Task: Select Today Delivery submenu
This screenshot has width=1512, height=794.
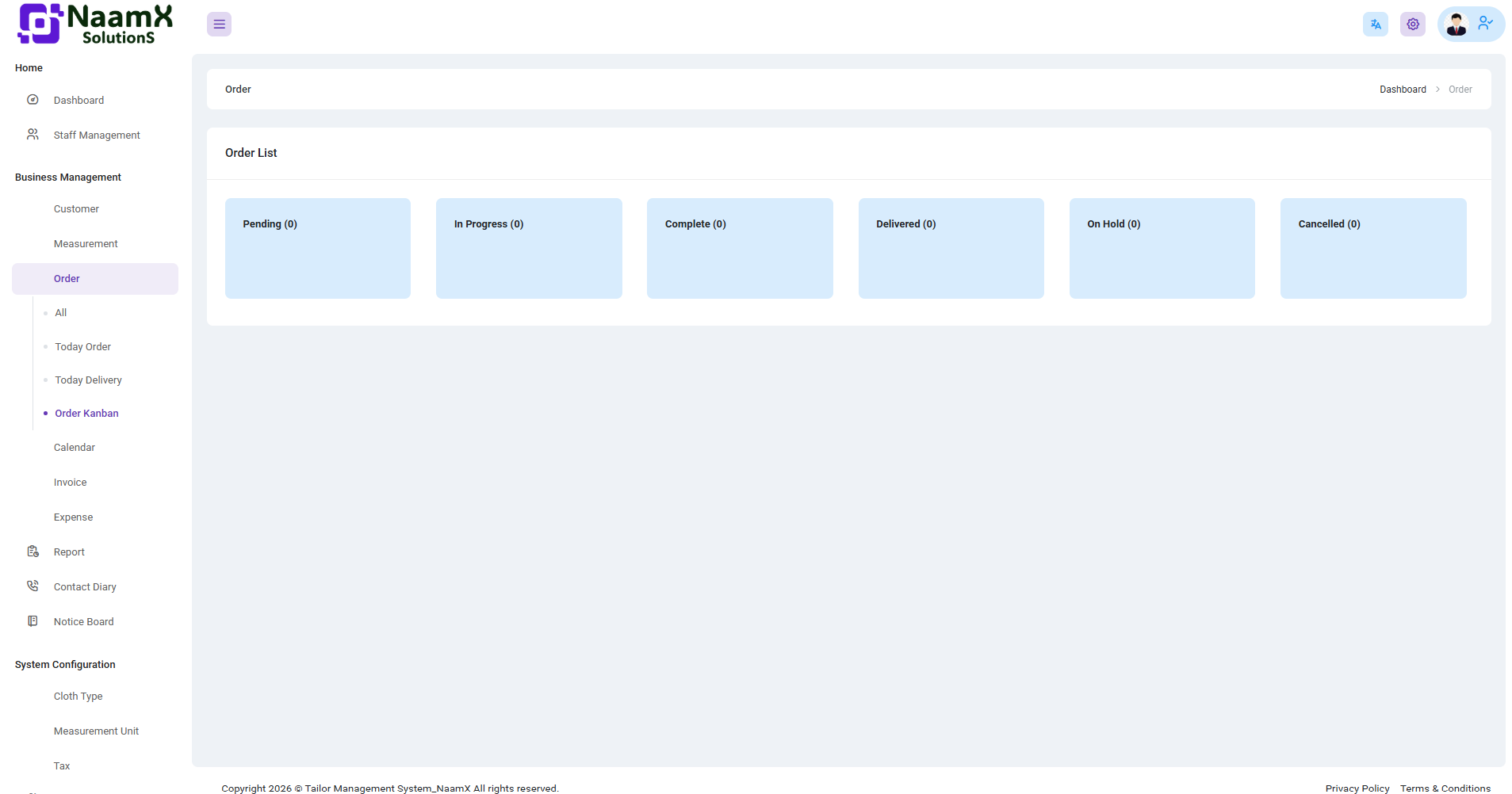Action: click(x=89, y=380)
